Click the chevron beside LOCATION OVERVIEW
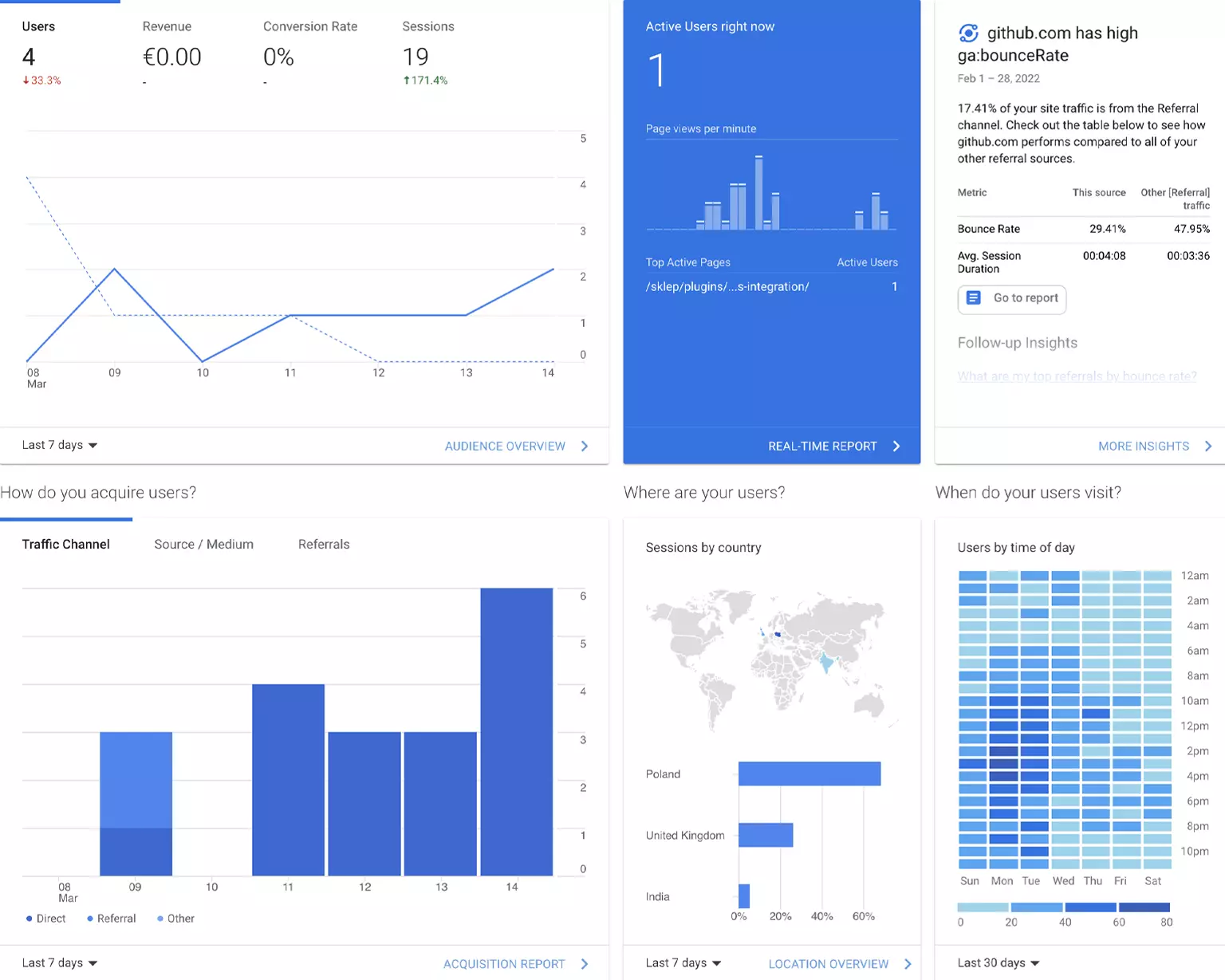This screenshot has height=980, width=1225. (x=908, y=963)
